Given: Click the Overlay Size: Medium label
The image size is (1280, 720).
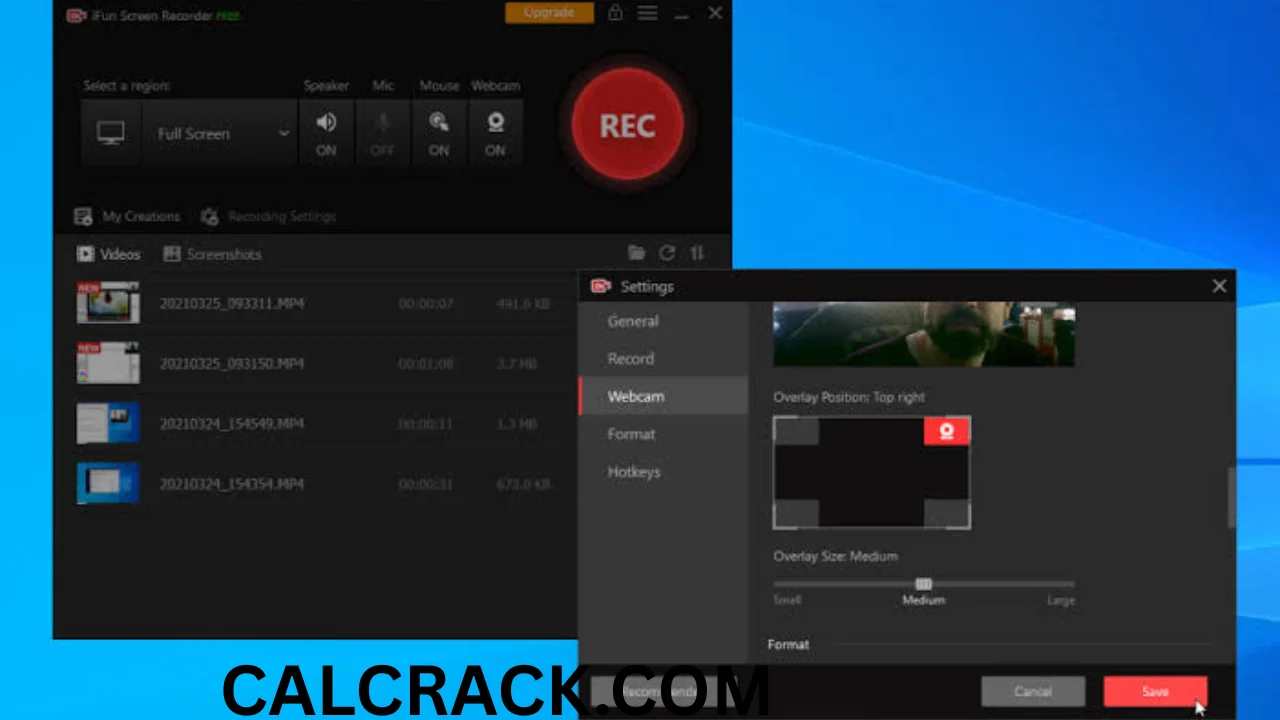Looking at the screenshot, I should click(x=835, y=556).
